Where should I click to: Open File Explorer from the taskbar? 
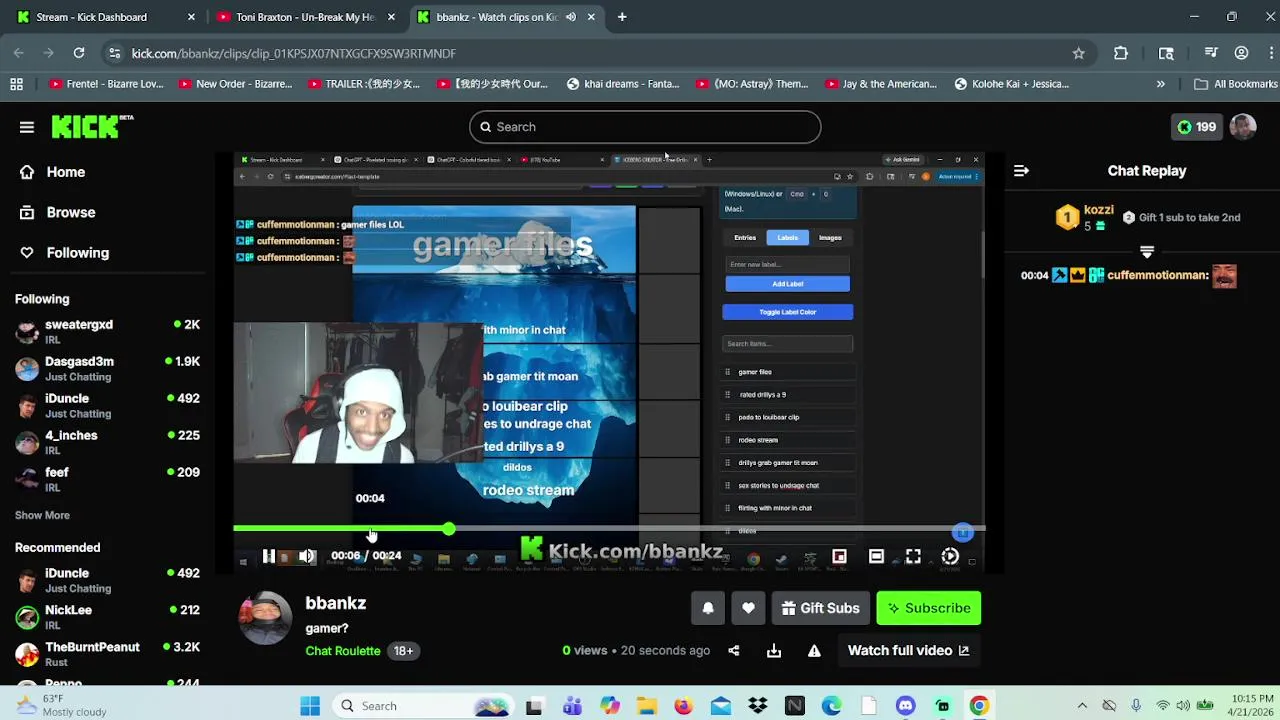[x=646, y=706]
